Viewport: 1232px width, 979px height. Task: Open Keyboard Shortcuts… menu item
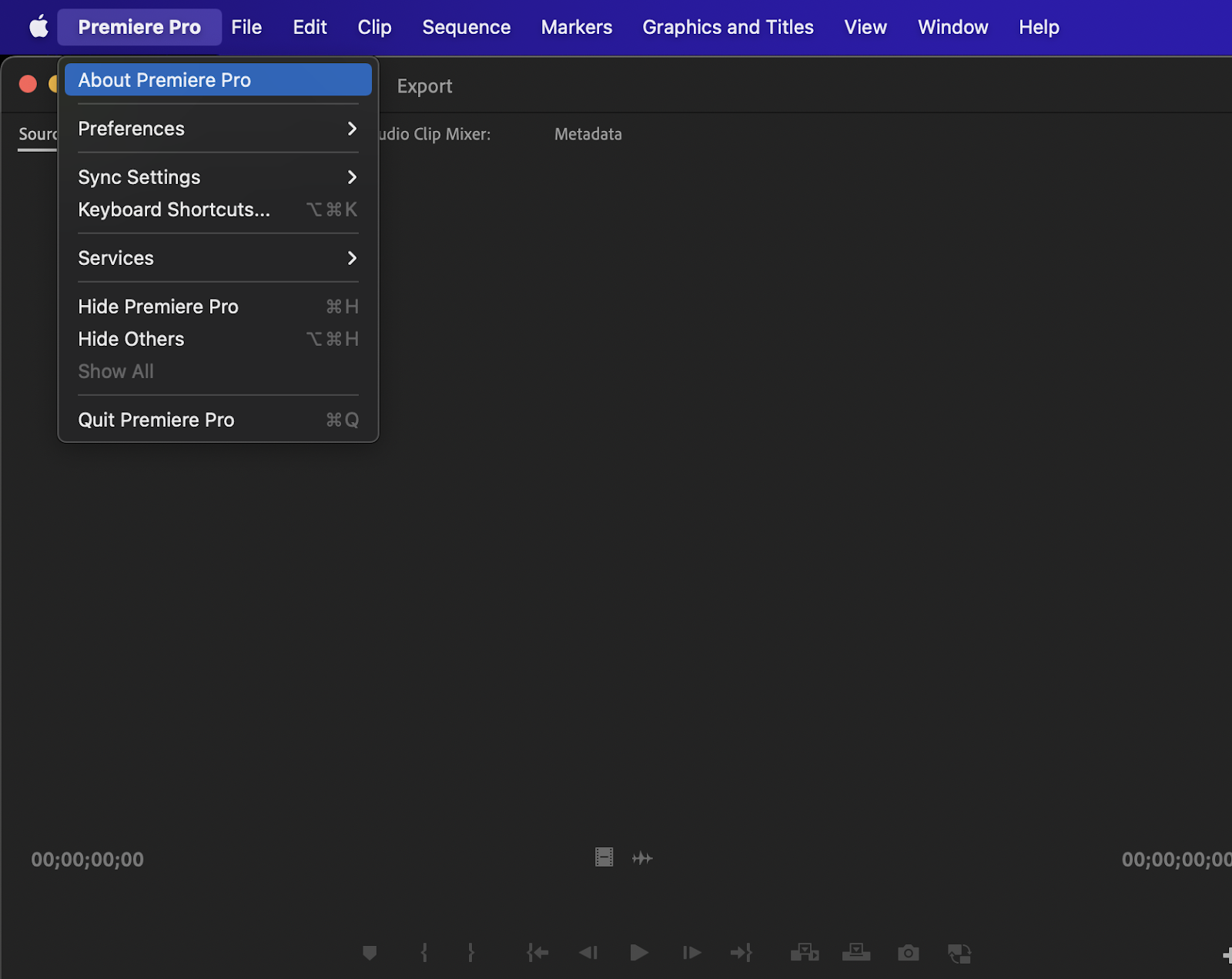pyautogui.click(x=218, y=210)
